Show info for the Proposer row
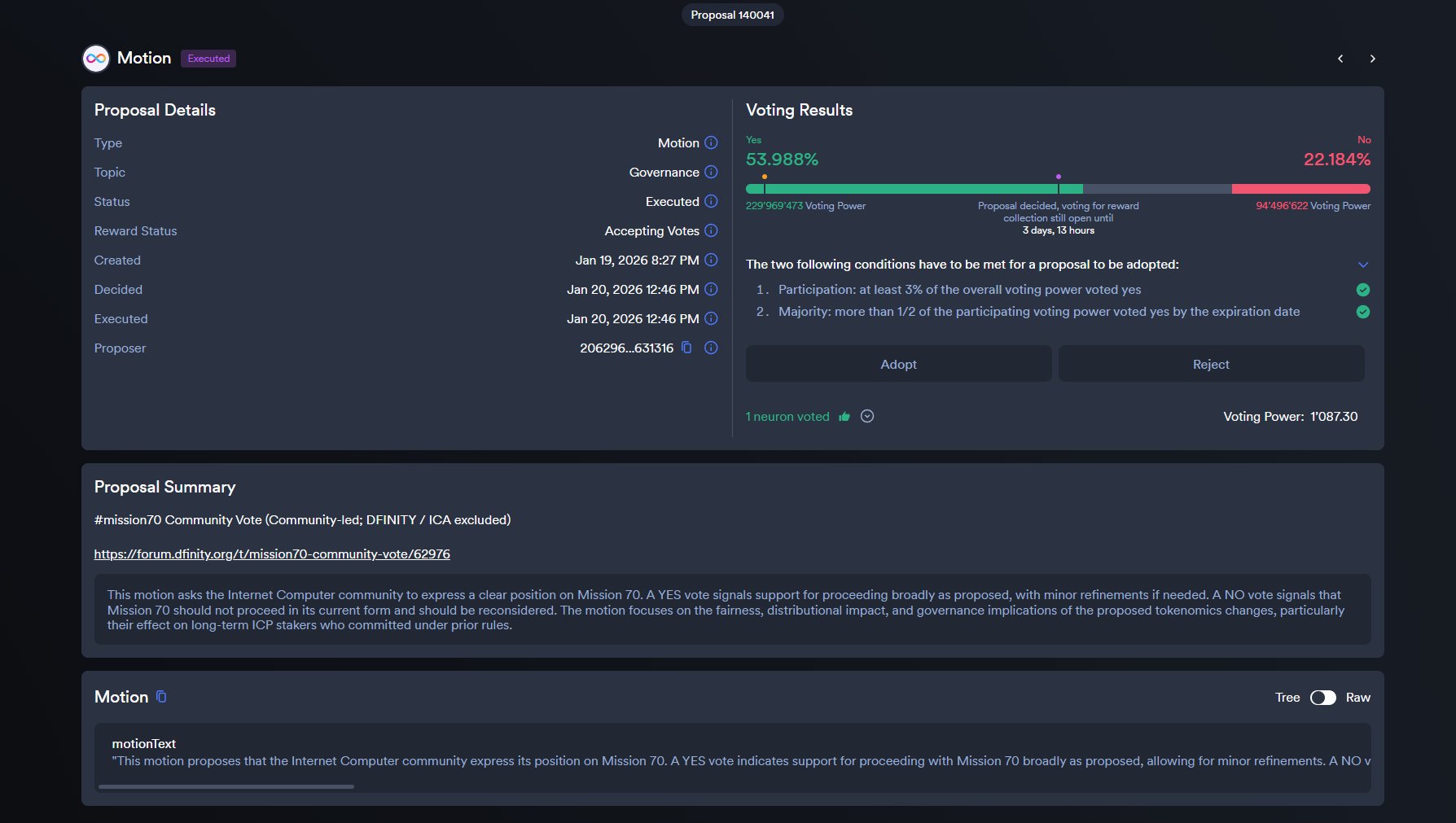The width and height of the screenshot is (1456, 823). [x=711, y=348]
